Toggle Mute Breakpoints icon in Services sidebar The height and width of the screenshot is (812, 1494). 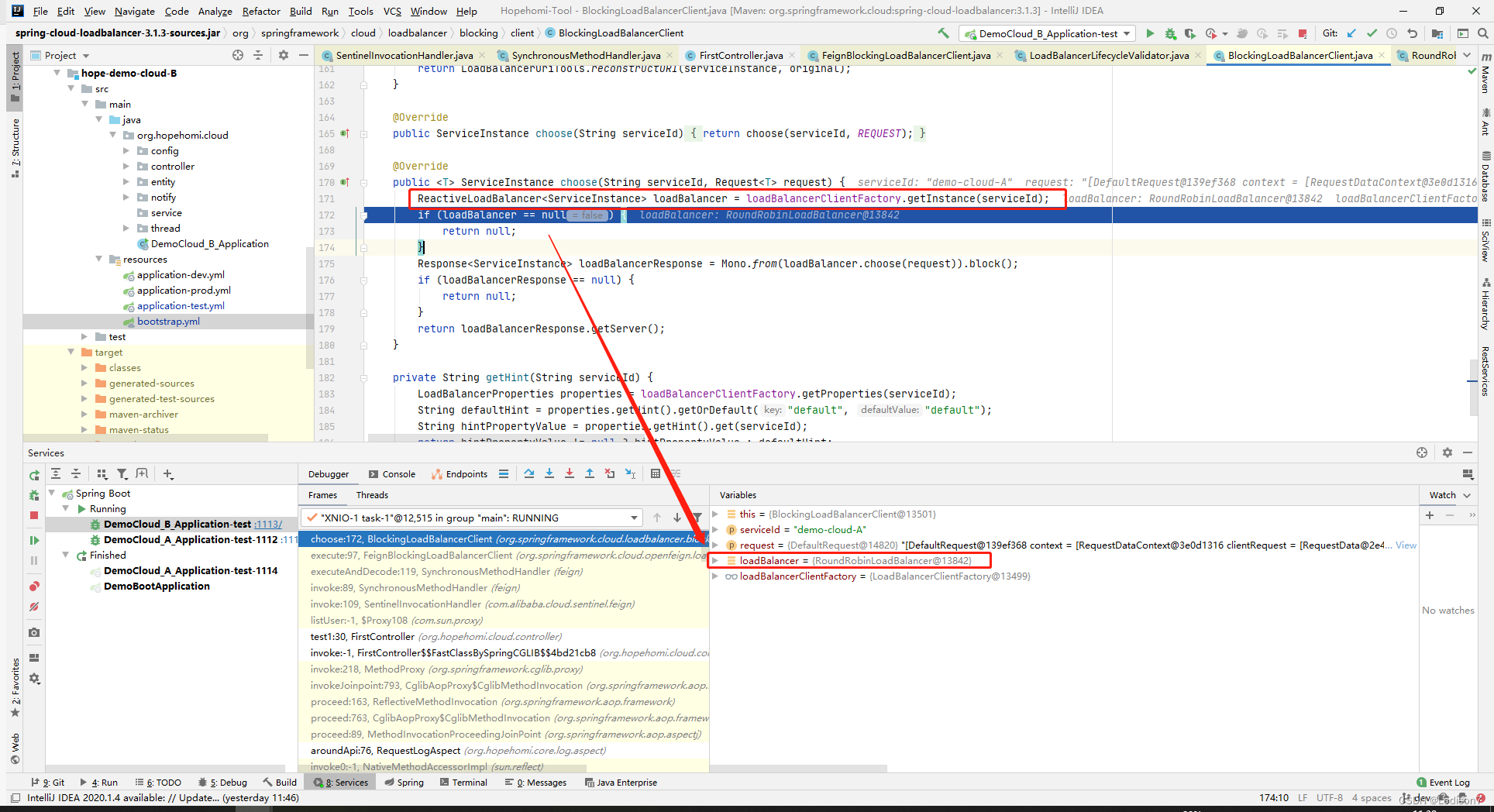(x=34, y=607)
